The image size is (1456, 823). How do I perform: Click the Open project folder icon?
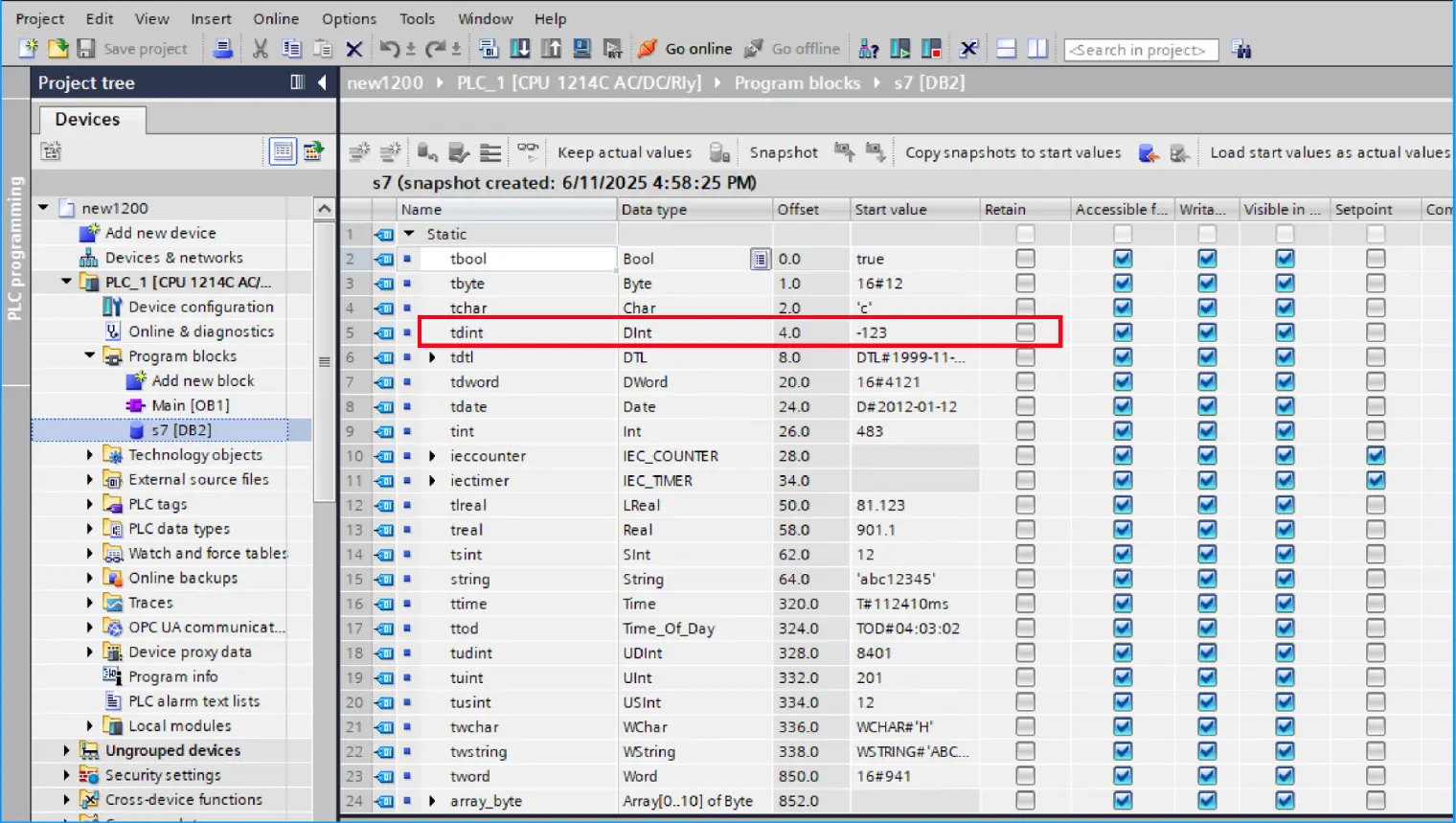(57, 49)
